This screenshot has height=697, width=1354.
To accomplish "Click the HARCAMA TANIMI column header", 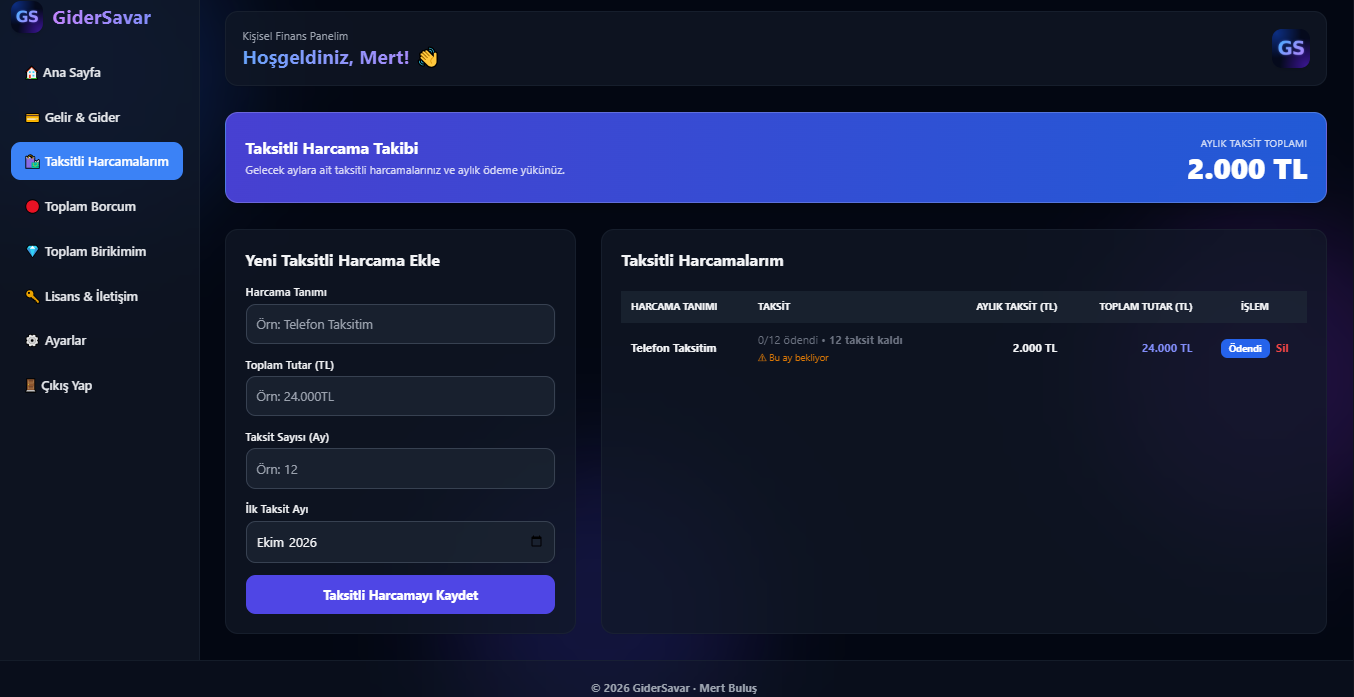I will tap(674, 307).
